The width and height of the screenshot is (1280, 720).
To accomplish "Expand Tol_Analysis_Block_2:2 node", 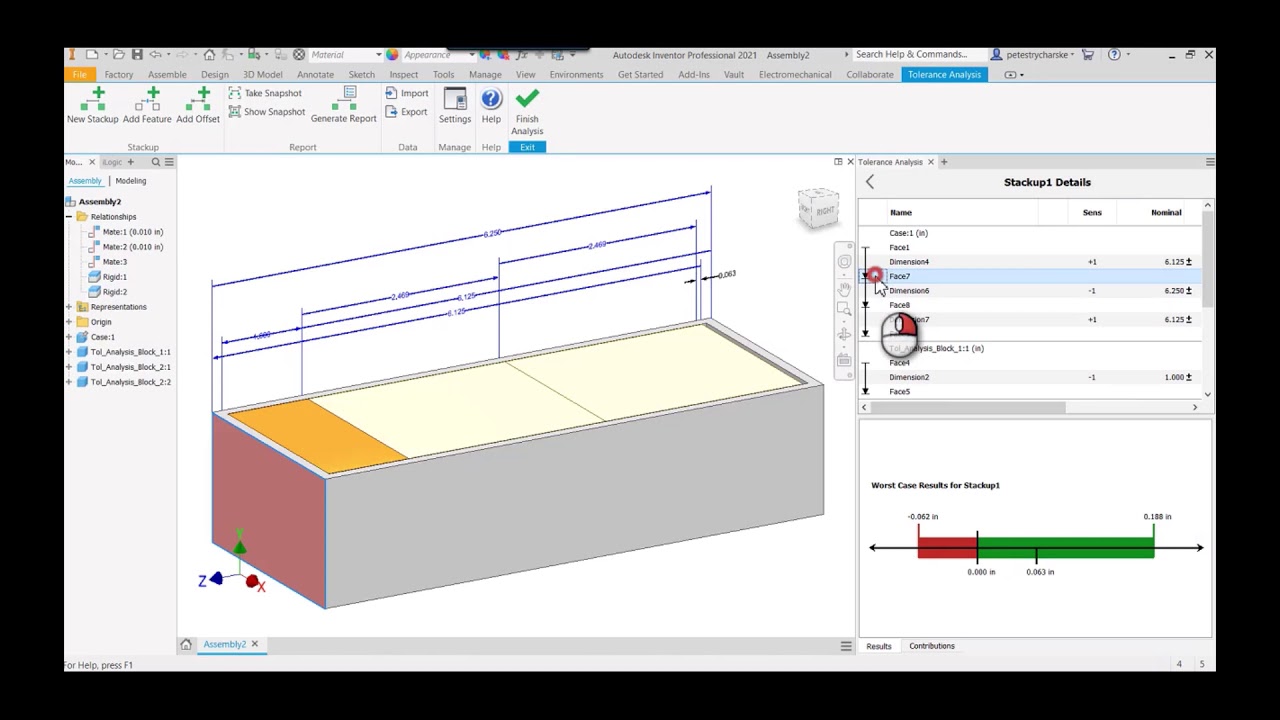I will [x=69, y=382].
